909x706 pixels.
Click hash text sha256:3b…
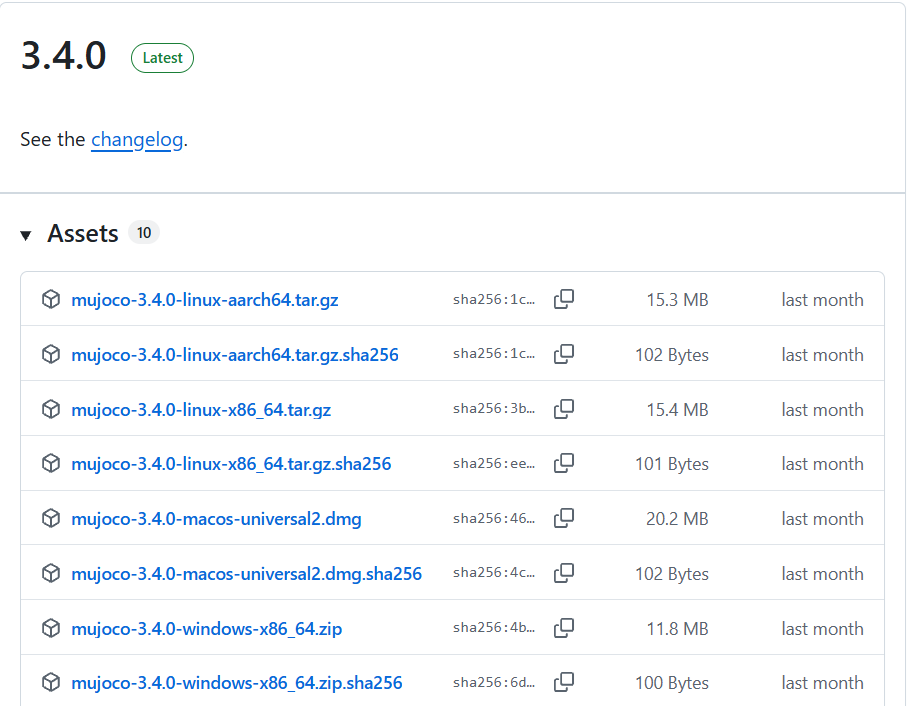[x=494, y=409]
